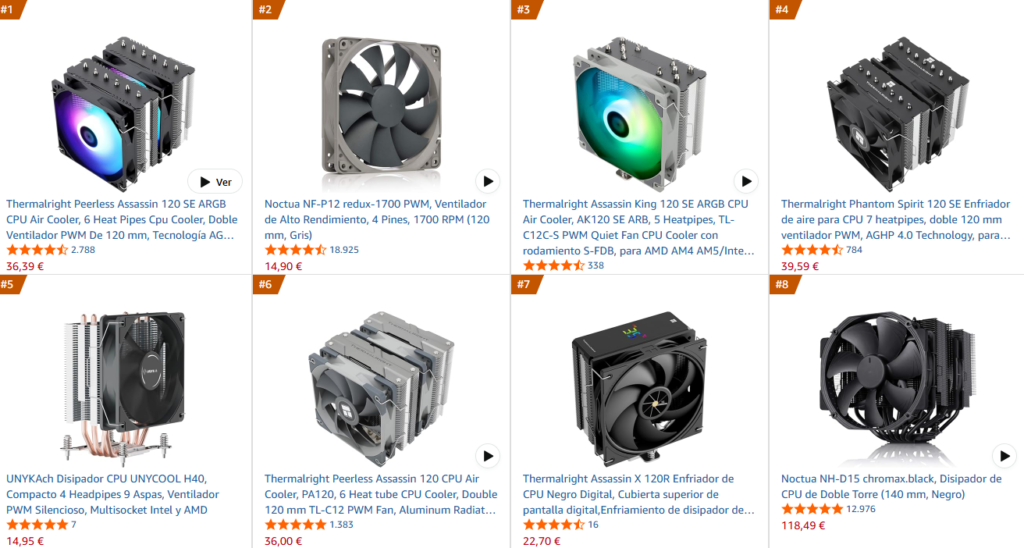View 18.925 reviews for Noctua fan
Screen dimensions: 1024x548
point(344,250)
